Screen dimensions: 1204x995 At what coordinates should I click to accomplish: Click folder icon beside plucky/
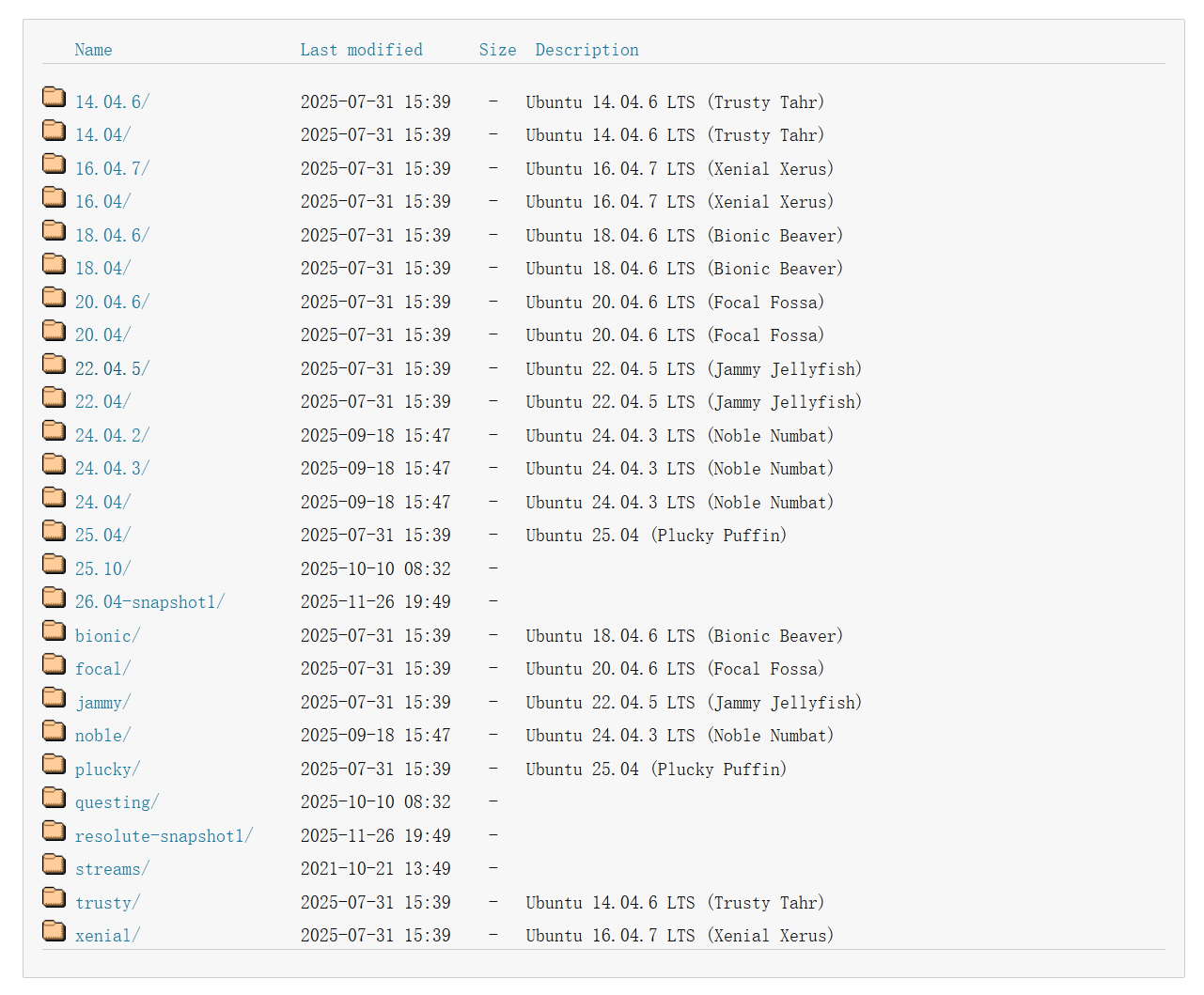coord(55,764)
